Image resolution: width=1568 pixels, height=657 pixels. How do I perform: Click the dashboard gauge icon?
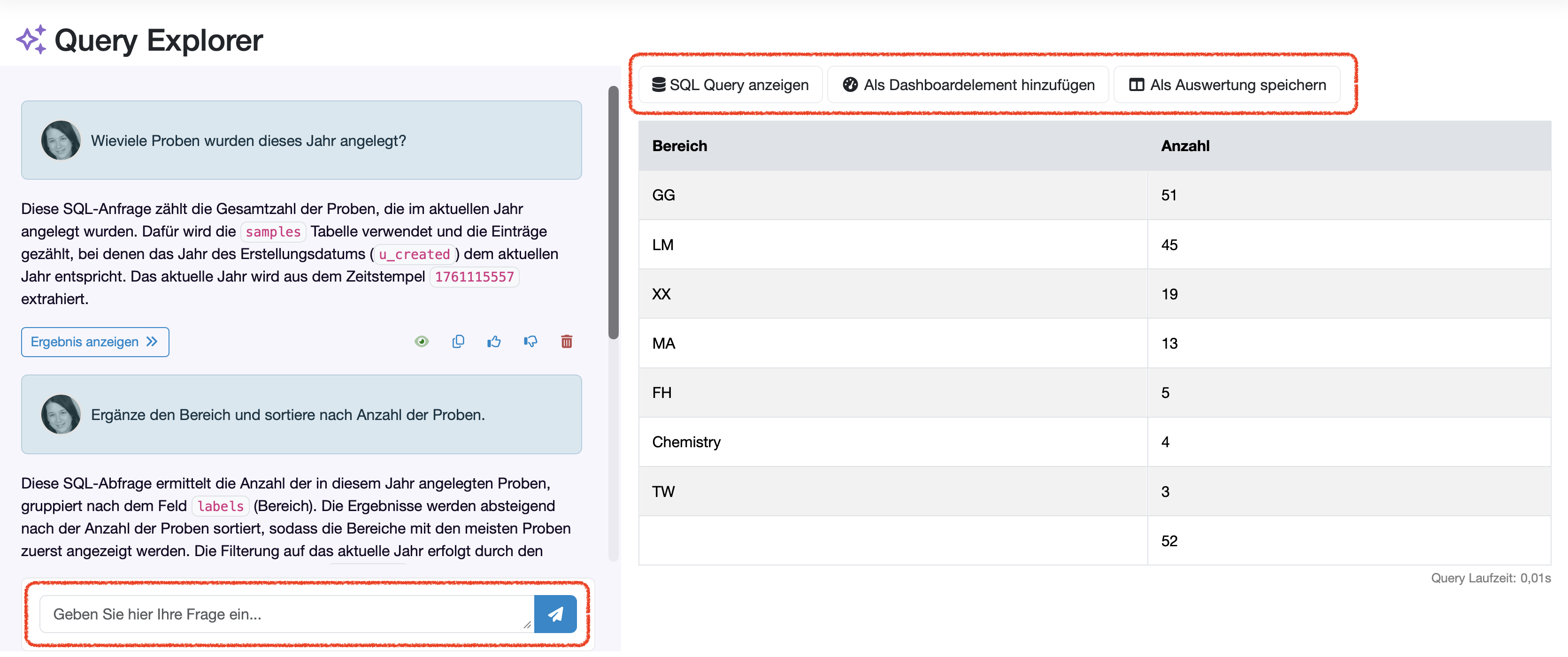(x=850, y=84)
